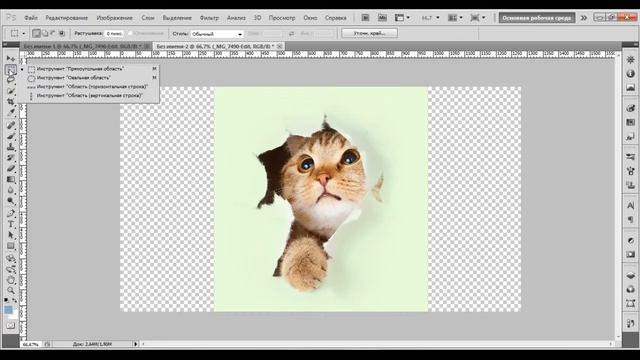Select the Rectangular Marquee tool in toolbox
Viewport: 640px width, 360px height.
pos(11,70)
